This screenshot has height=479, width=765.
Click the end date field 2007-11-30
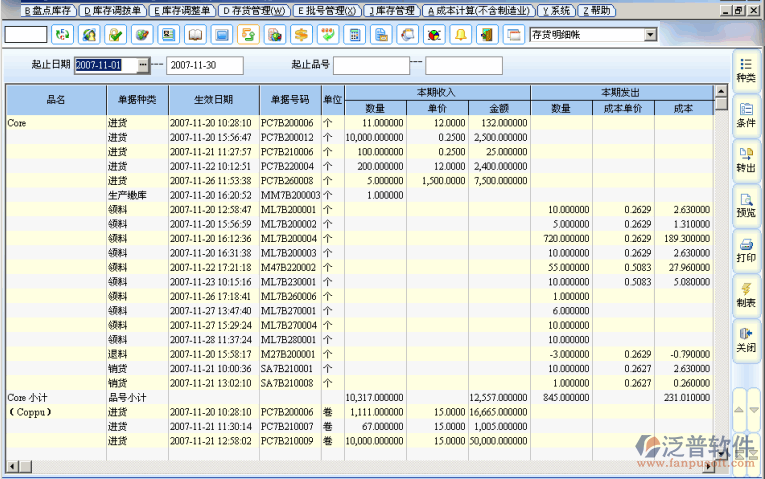pyautogui.click(x=205, y=65)
